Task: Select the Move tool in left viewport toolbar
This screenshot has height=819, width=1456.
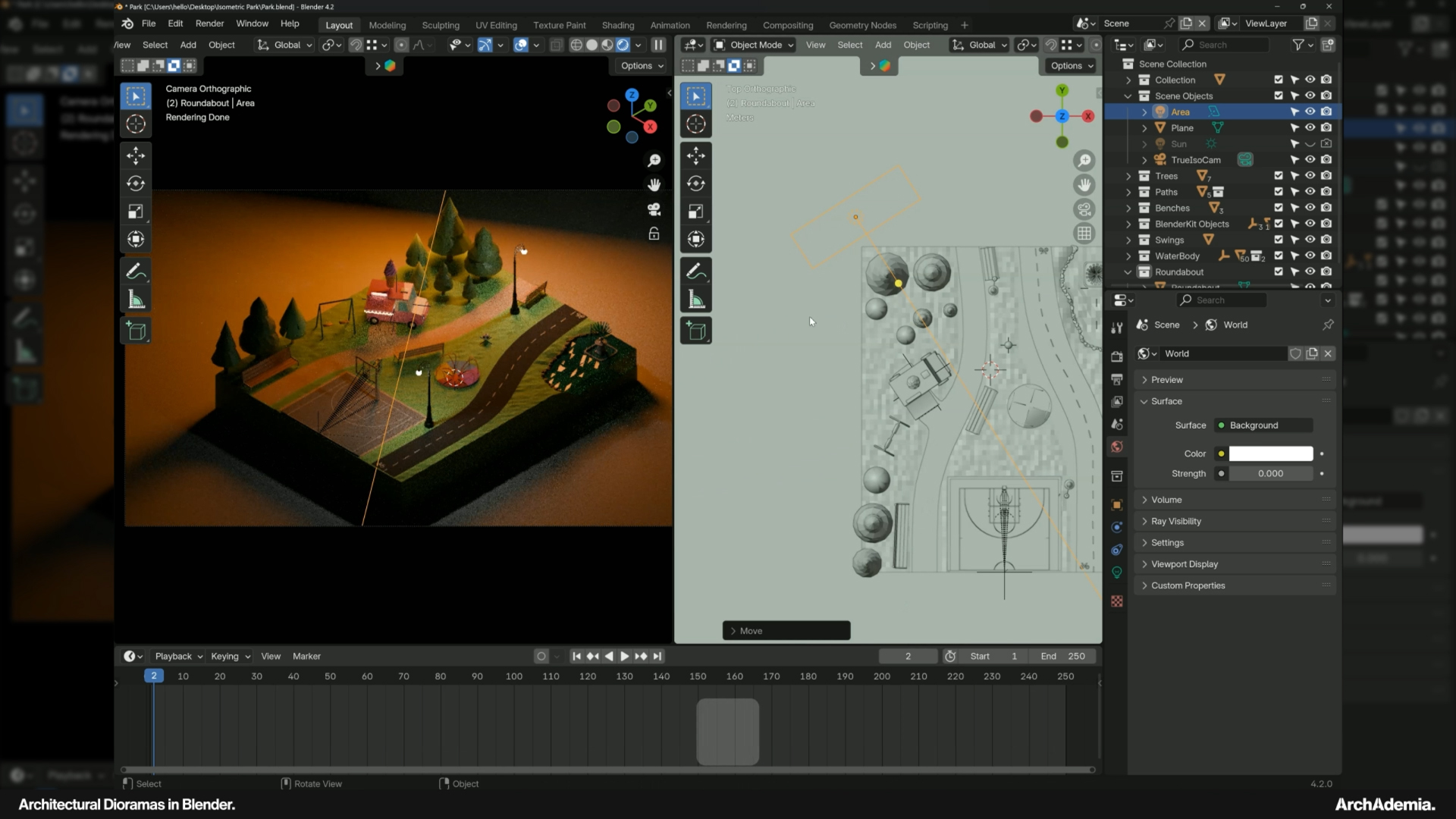Action: pos(136,155)
